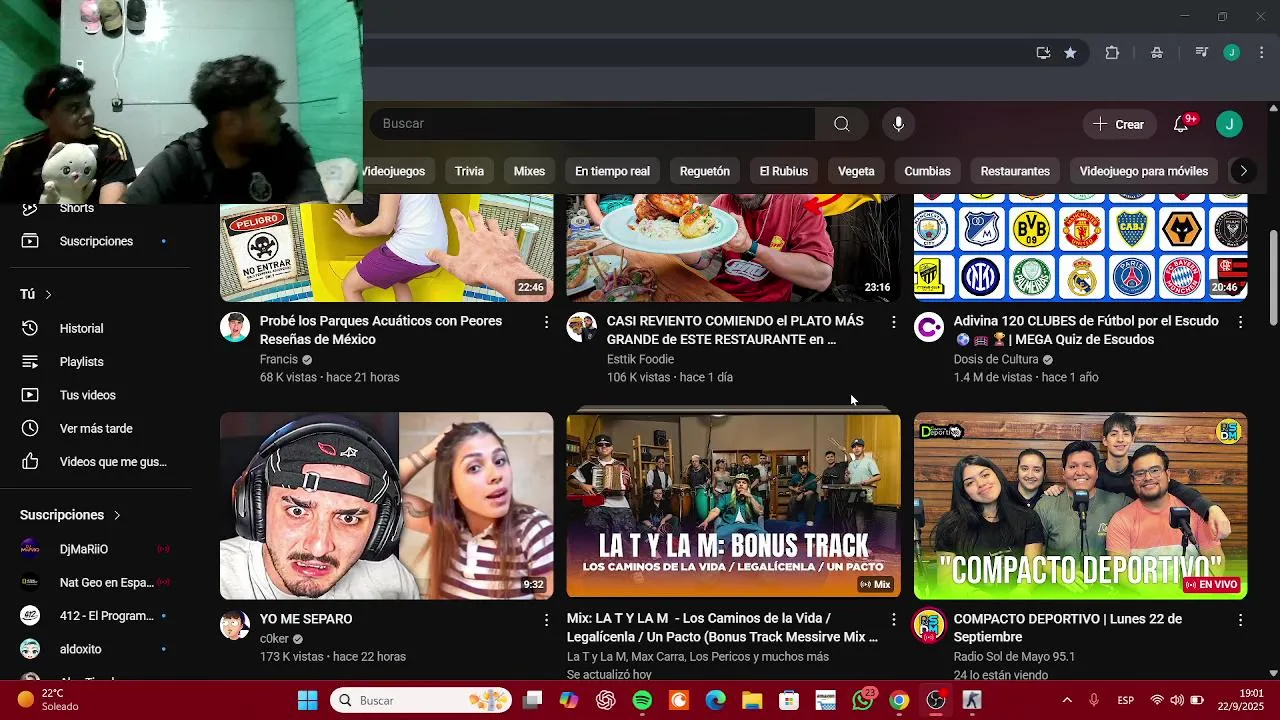Open the aldoxito subscription channel

[x=96, y=649]
